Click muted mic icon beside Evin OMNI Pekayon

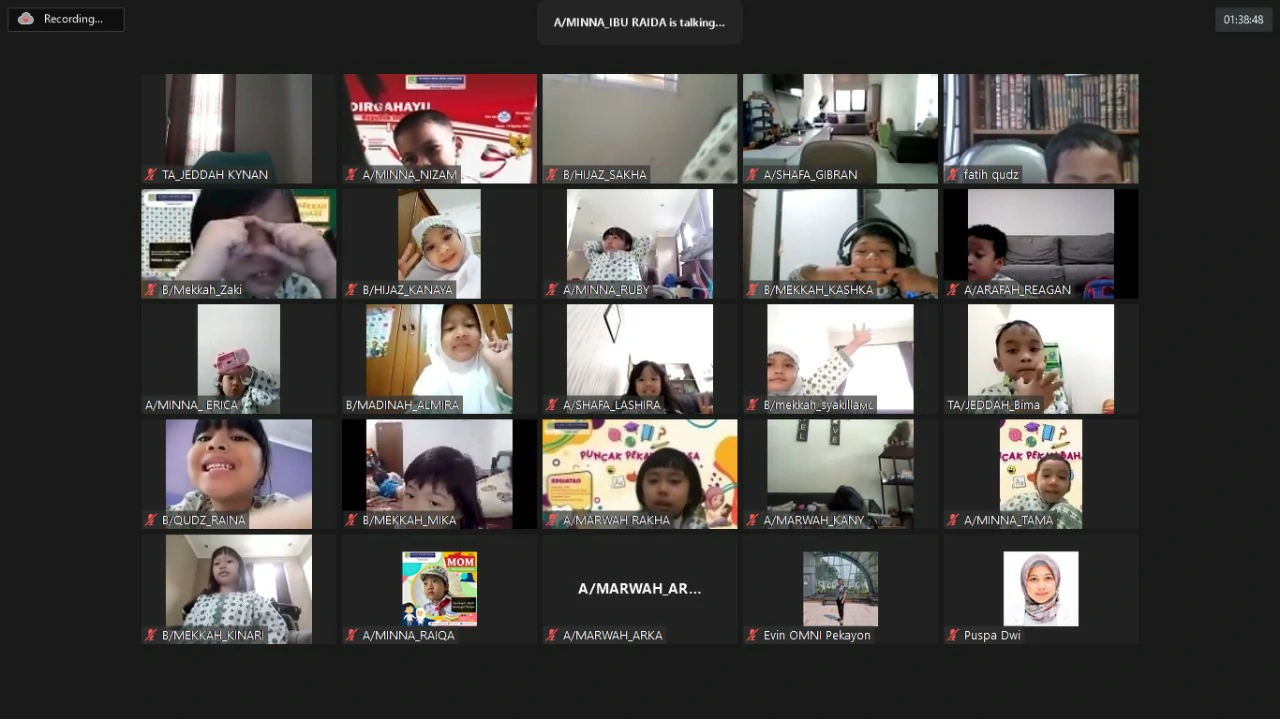(x=753, y=635)
